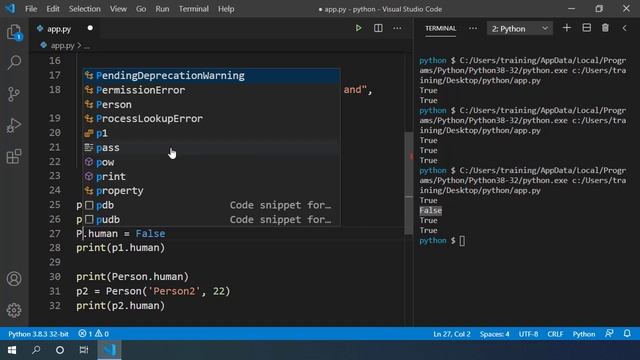Open the Help menu
The width and height of the screenshot is (640, 360).
(226, 9)
